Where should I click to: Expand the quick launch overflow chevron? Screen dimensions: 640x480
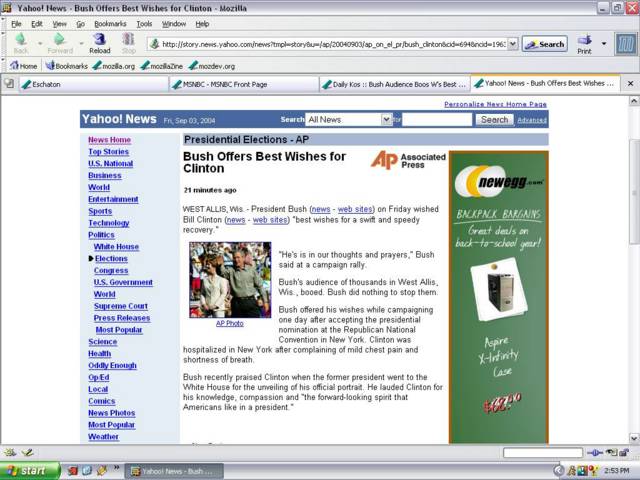coord(116,467)
